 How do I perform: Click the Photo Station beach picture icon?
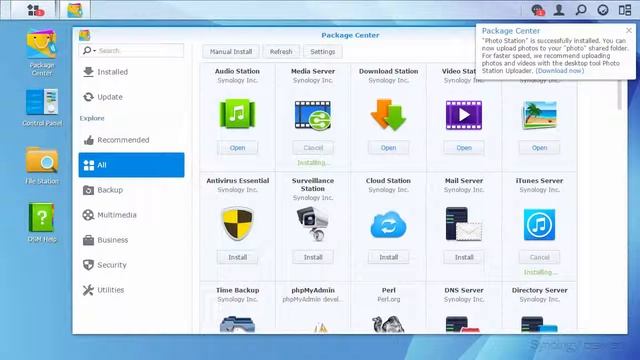tap(539, 115)
